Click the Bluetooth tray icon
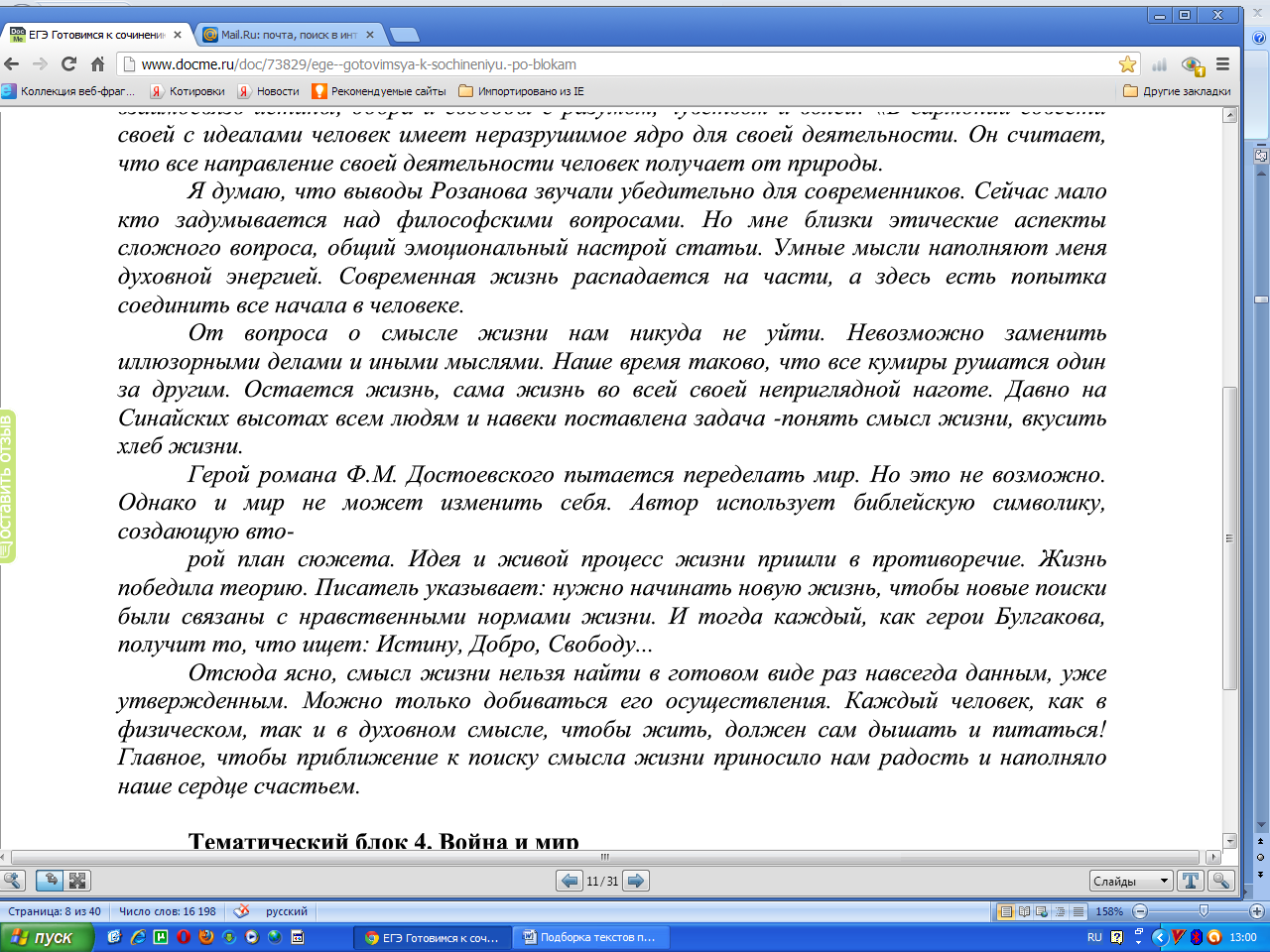Screen dimensions: 1270x952 tap(1197, 937)
